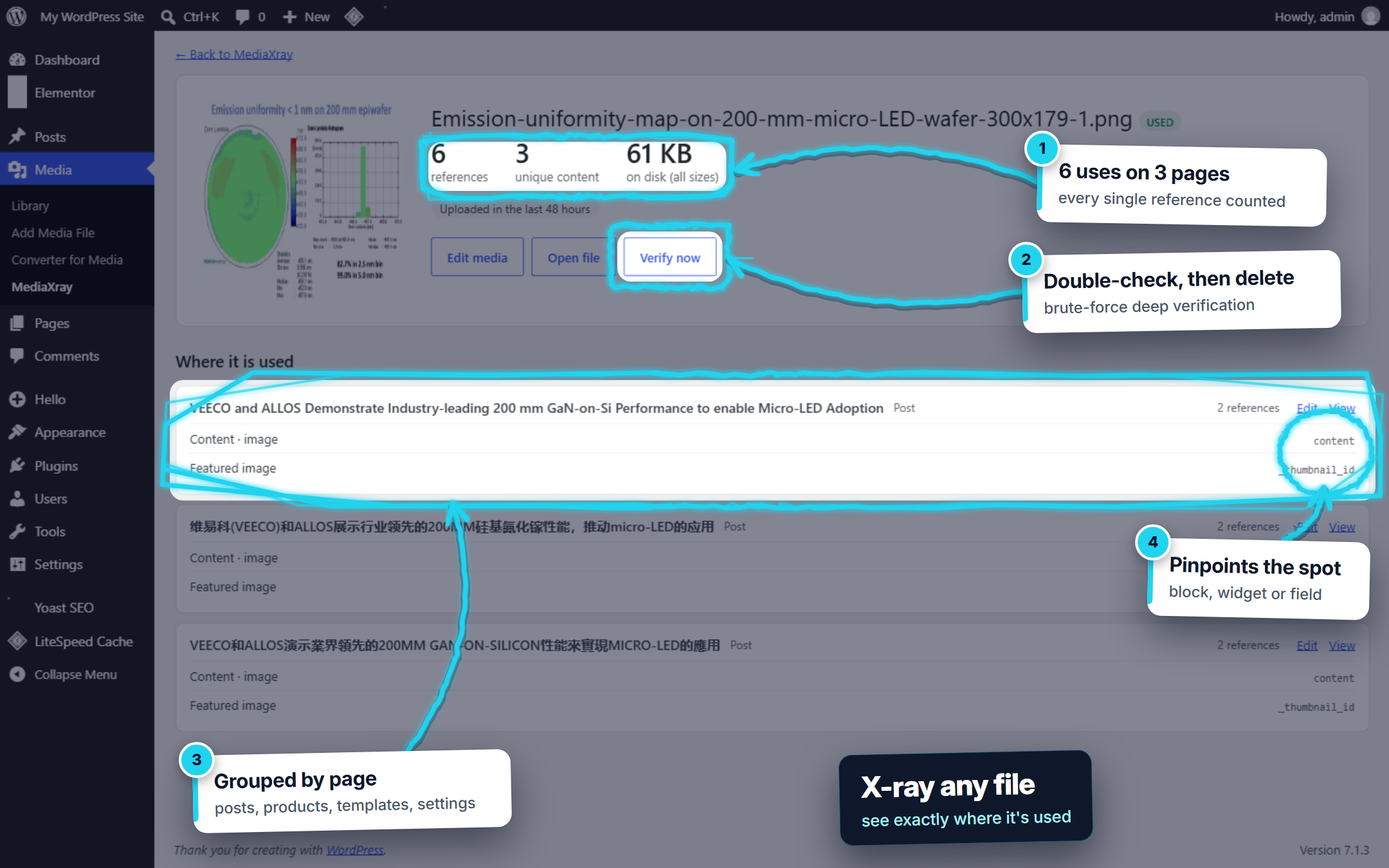Click the Verify now button

(x=670, y=257)
